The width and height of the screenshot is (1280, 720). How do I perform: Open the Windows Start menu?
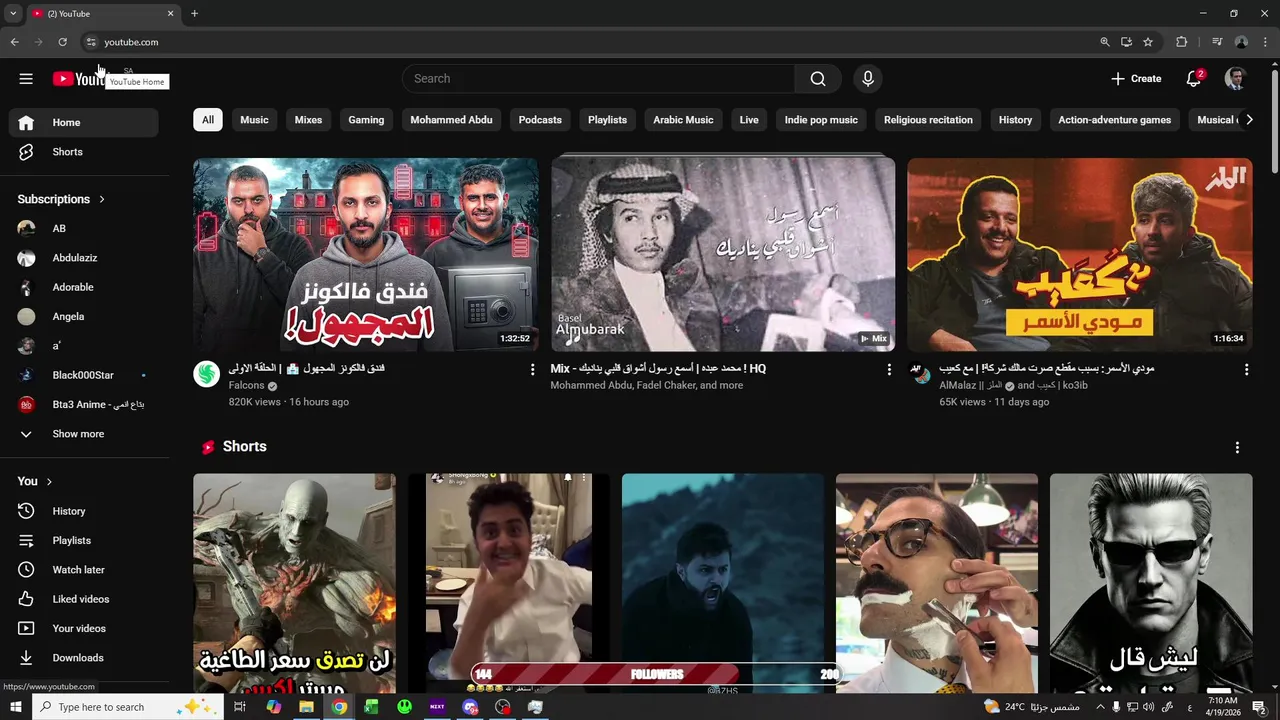click(16, 707)
